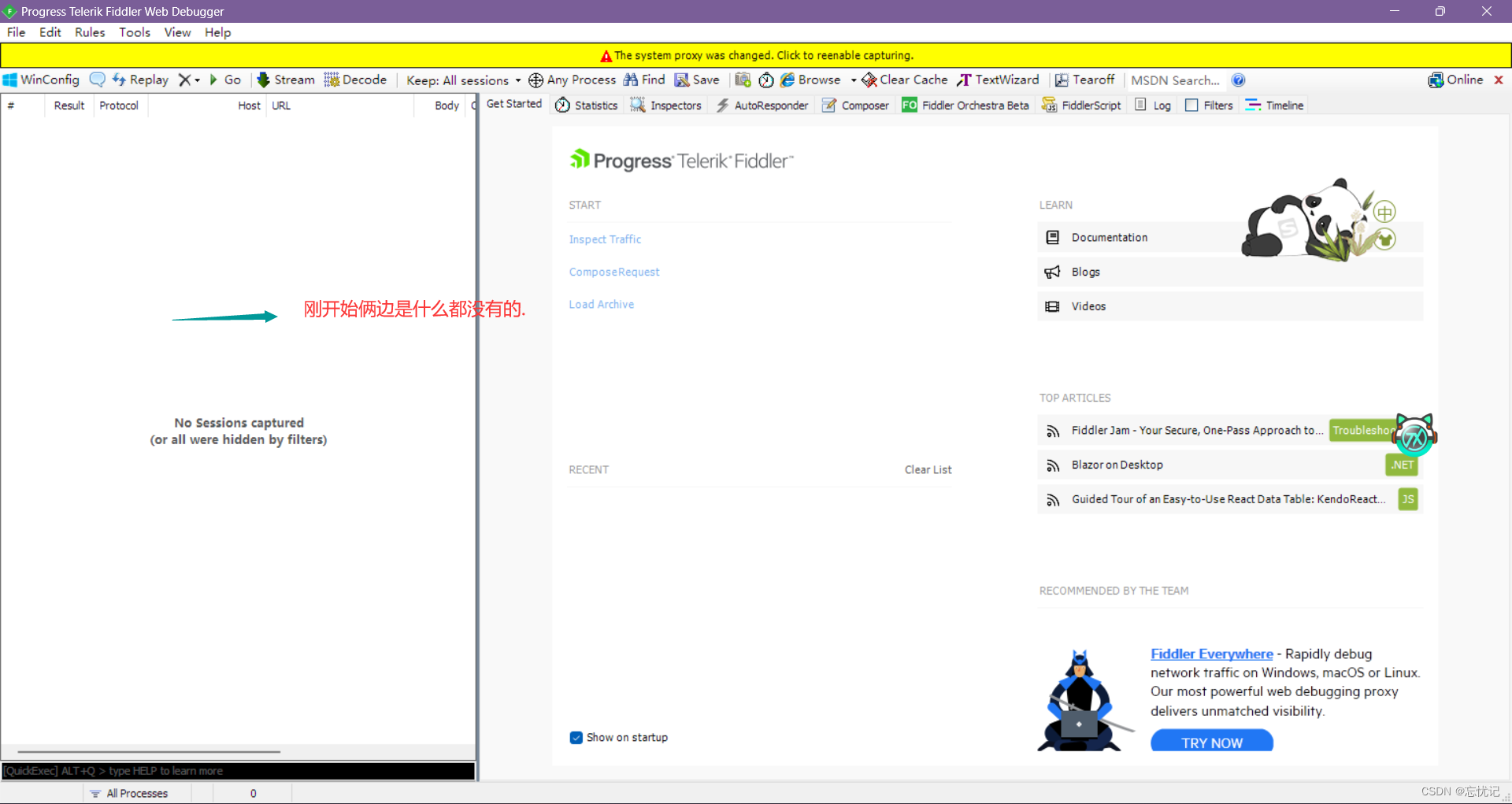Open Documentation in Learn section

tap(1230, 237)
